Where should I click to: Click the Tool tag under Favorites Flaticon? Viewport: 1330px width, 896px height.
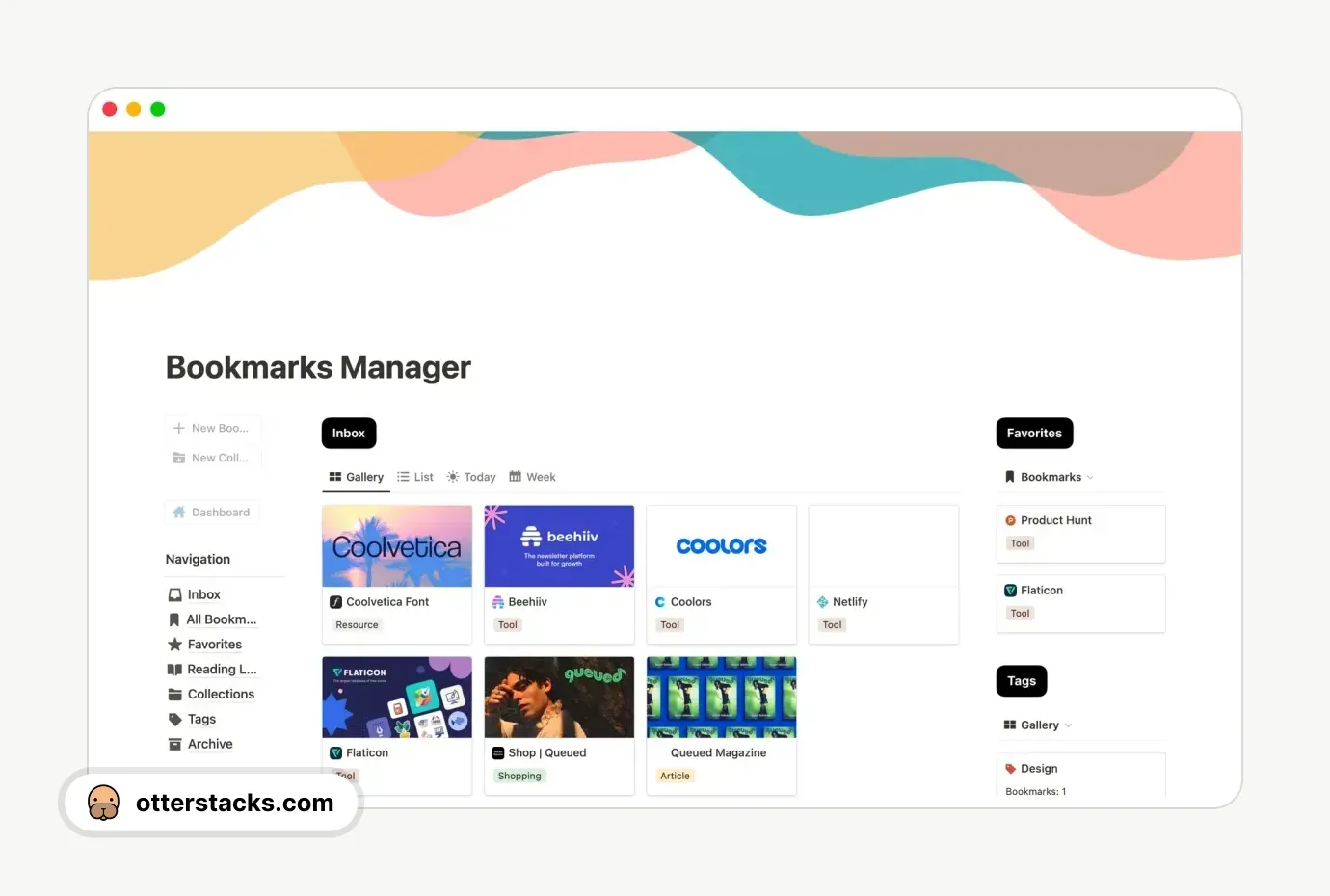coord(1020,614)
